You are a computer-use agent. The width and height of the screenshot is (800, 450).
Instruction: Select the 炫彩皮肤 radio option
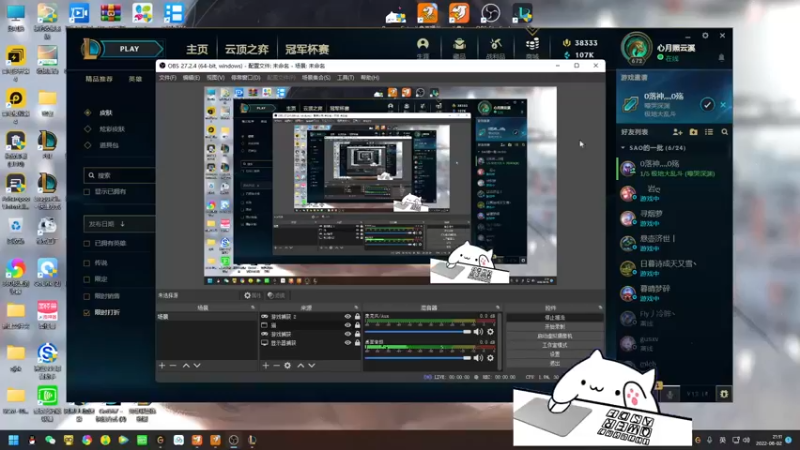(88, 129)
